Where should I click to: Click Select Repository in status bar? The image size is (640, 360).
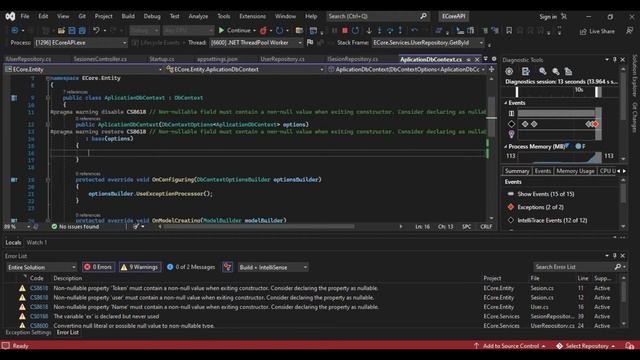(x=586, y=346)
